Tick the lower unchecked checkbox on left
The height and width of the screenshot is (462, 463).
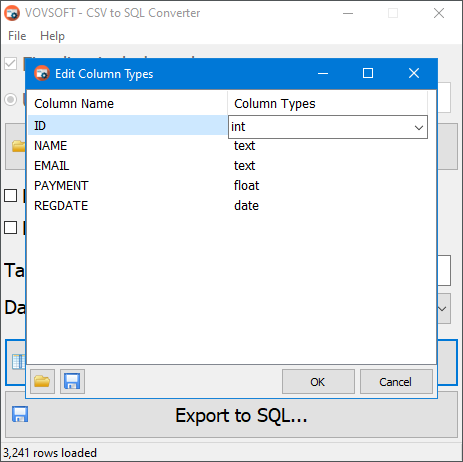click(x=10, y=228)
